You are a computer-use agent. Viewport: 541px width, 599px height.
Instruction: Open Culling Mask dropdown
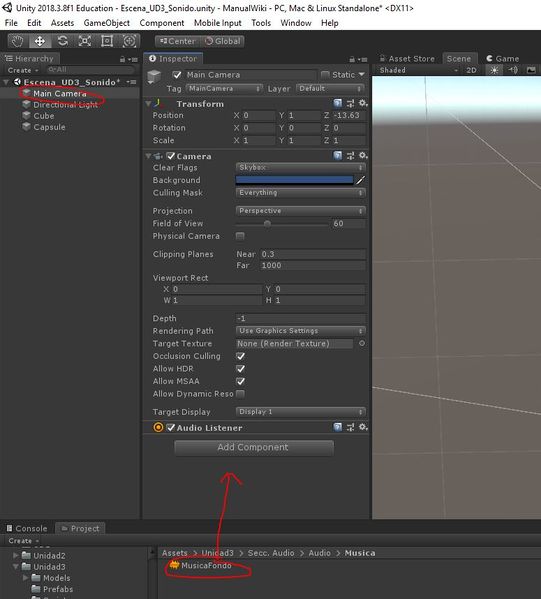pos(301,193)
